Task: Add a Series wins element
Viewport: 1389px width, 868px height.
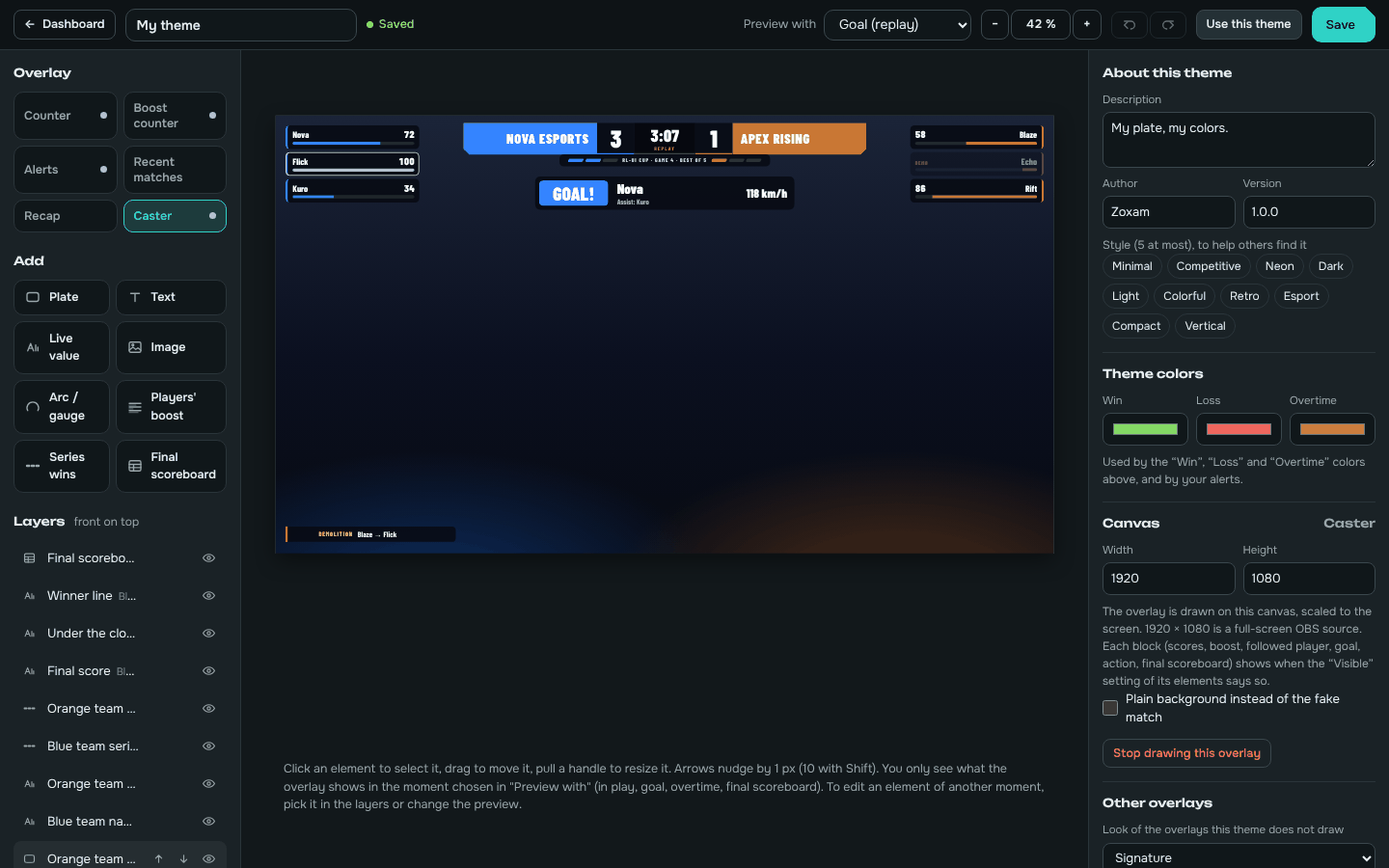Action: coord(62,466)
